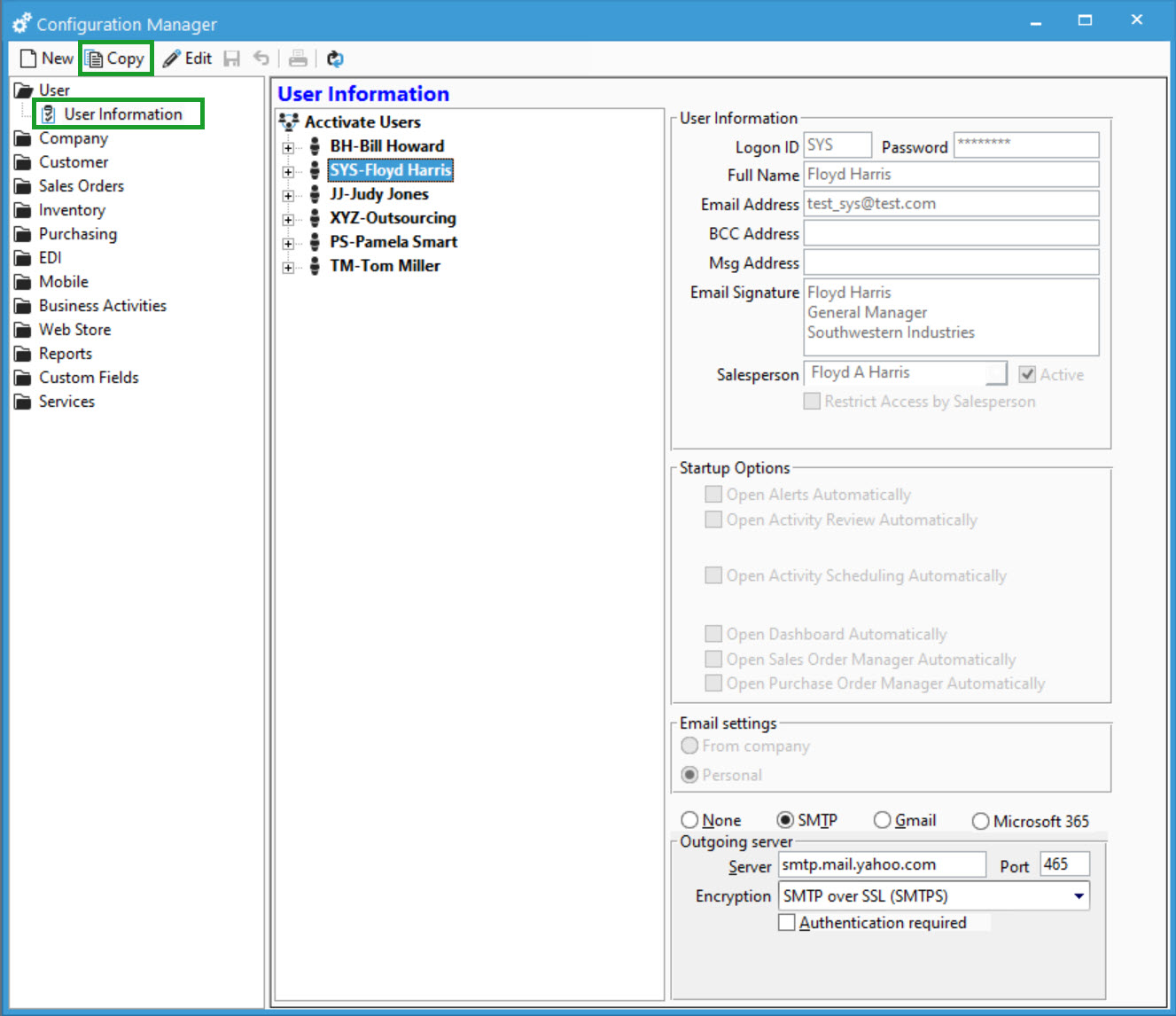The image size is (1176, 1016).
Task: Click the Print icon in the toolbar
Action: [299, 58]
